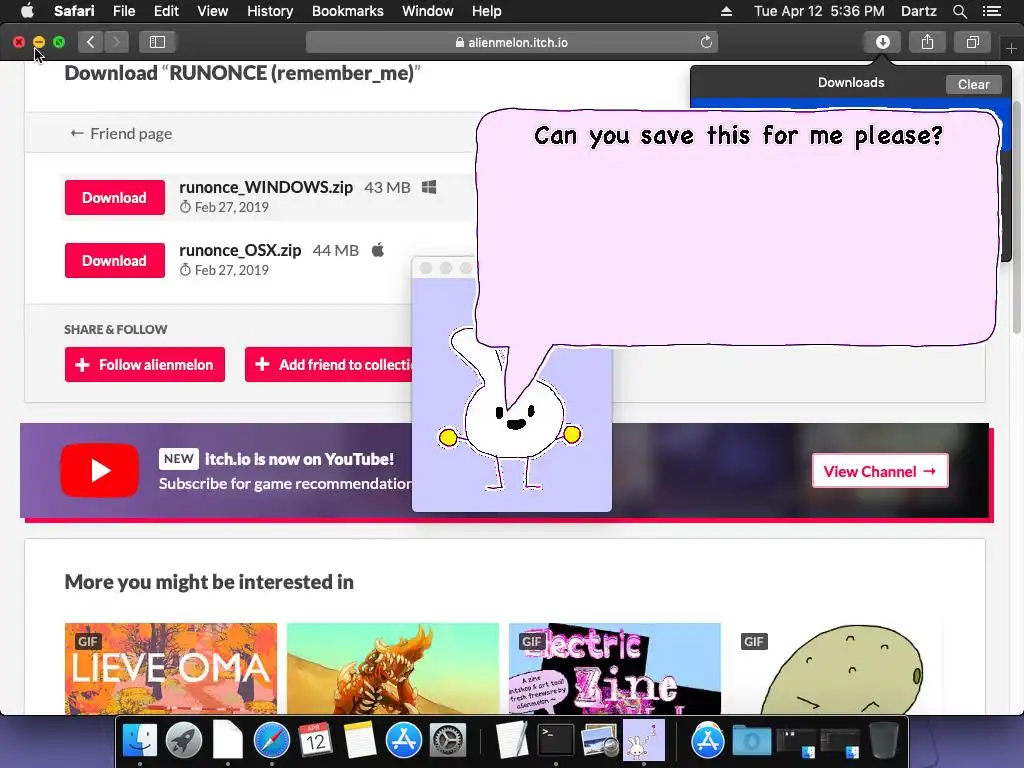1024x768 pixels.
Task: Open Notification Center list icon
Action: (991, 11)
